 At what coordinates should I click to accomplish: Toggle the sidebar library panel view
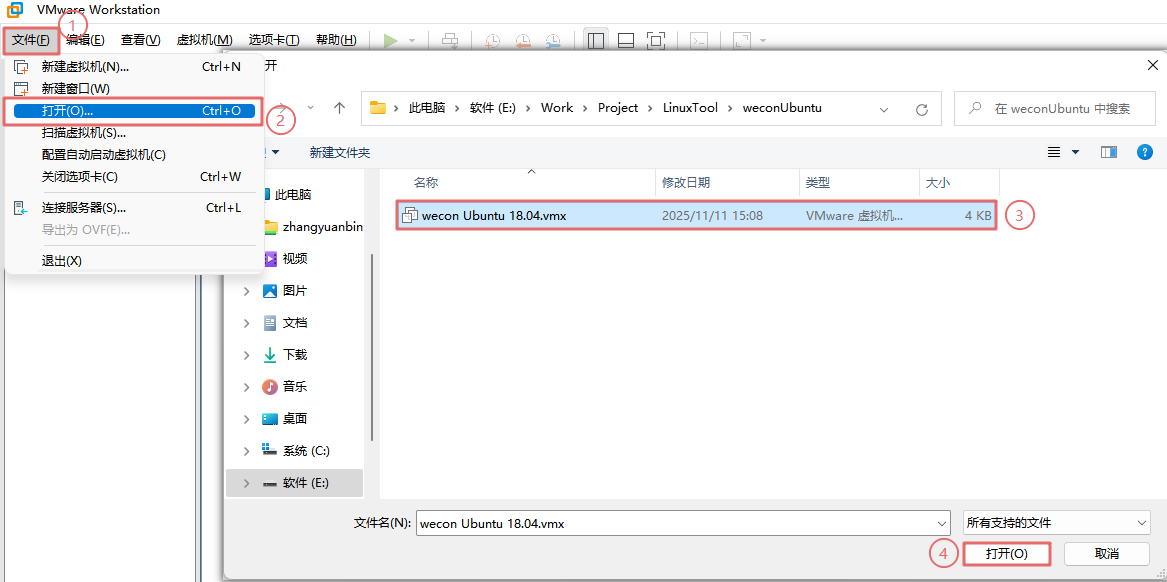[596, 40]
